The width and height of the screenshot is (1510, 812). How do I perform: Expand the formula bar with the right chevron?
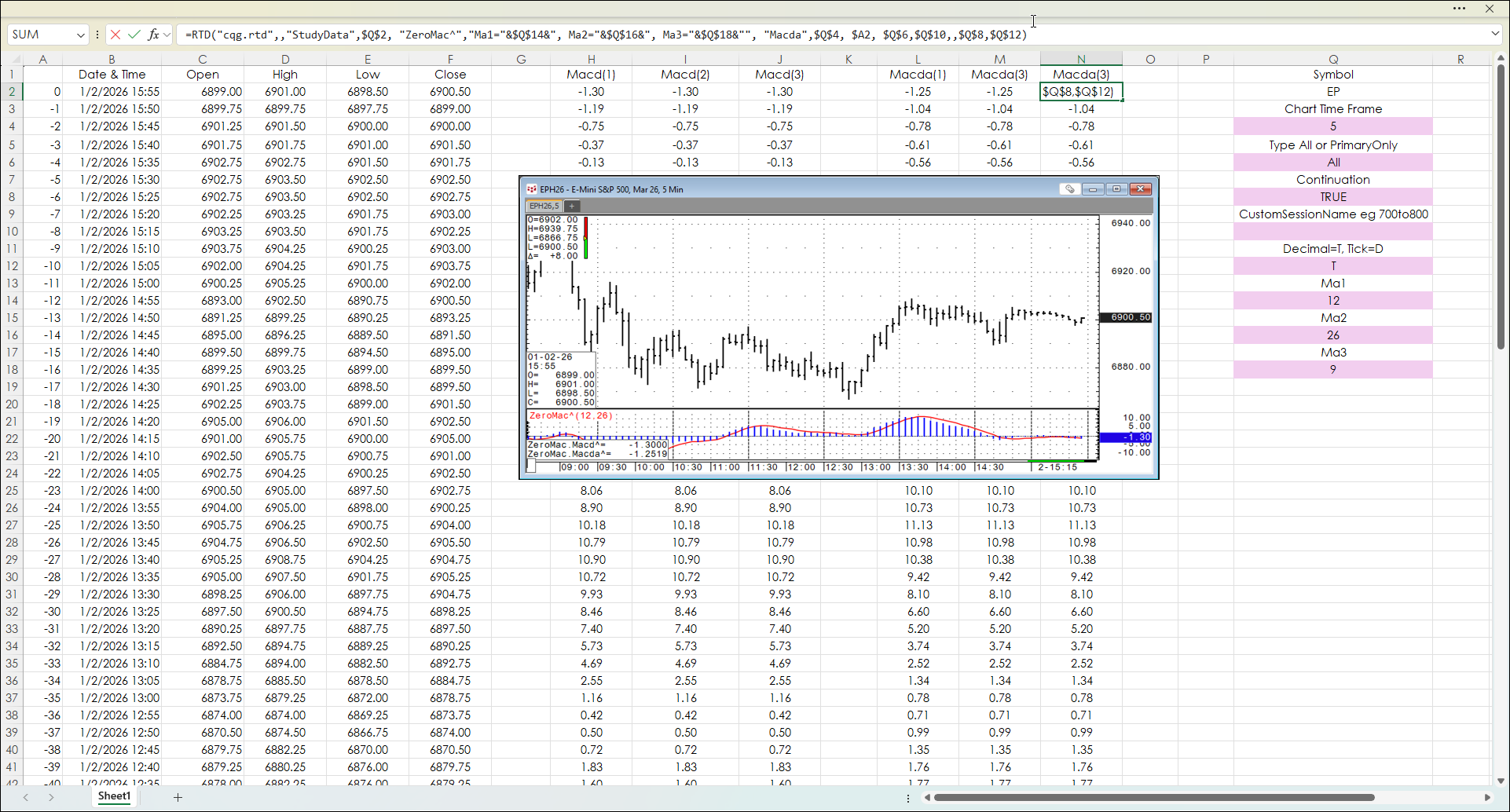[1494, 34]
